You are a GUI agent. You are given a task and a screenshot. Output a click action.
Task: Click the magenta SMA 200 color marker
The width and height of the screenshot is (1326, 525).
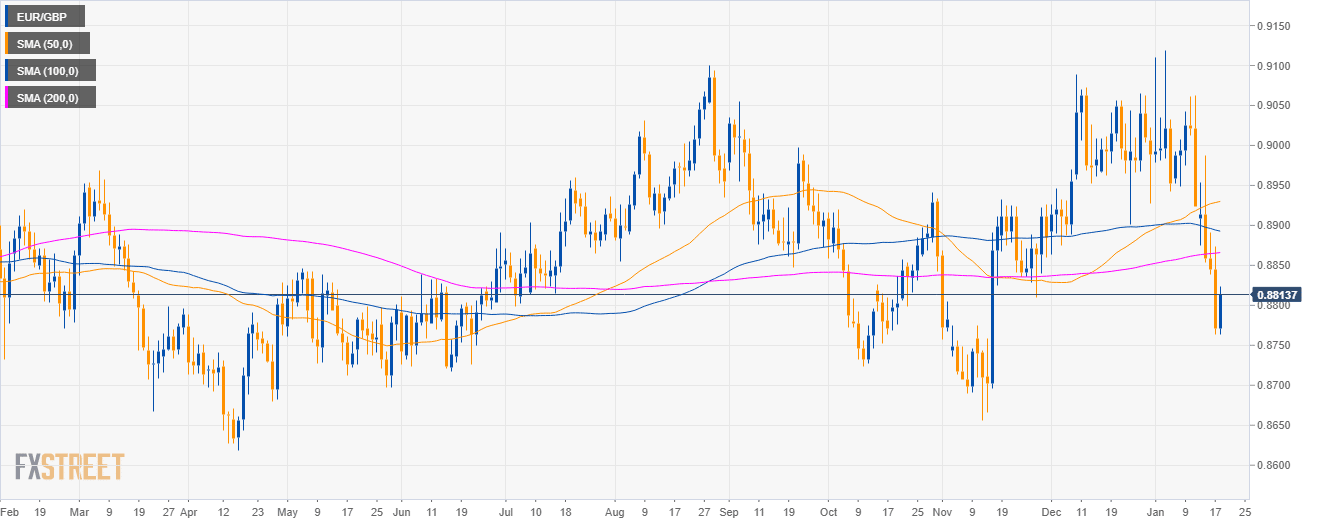pyautogui.click(x=7, y=97)
